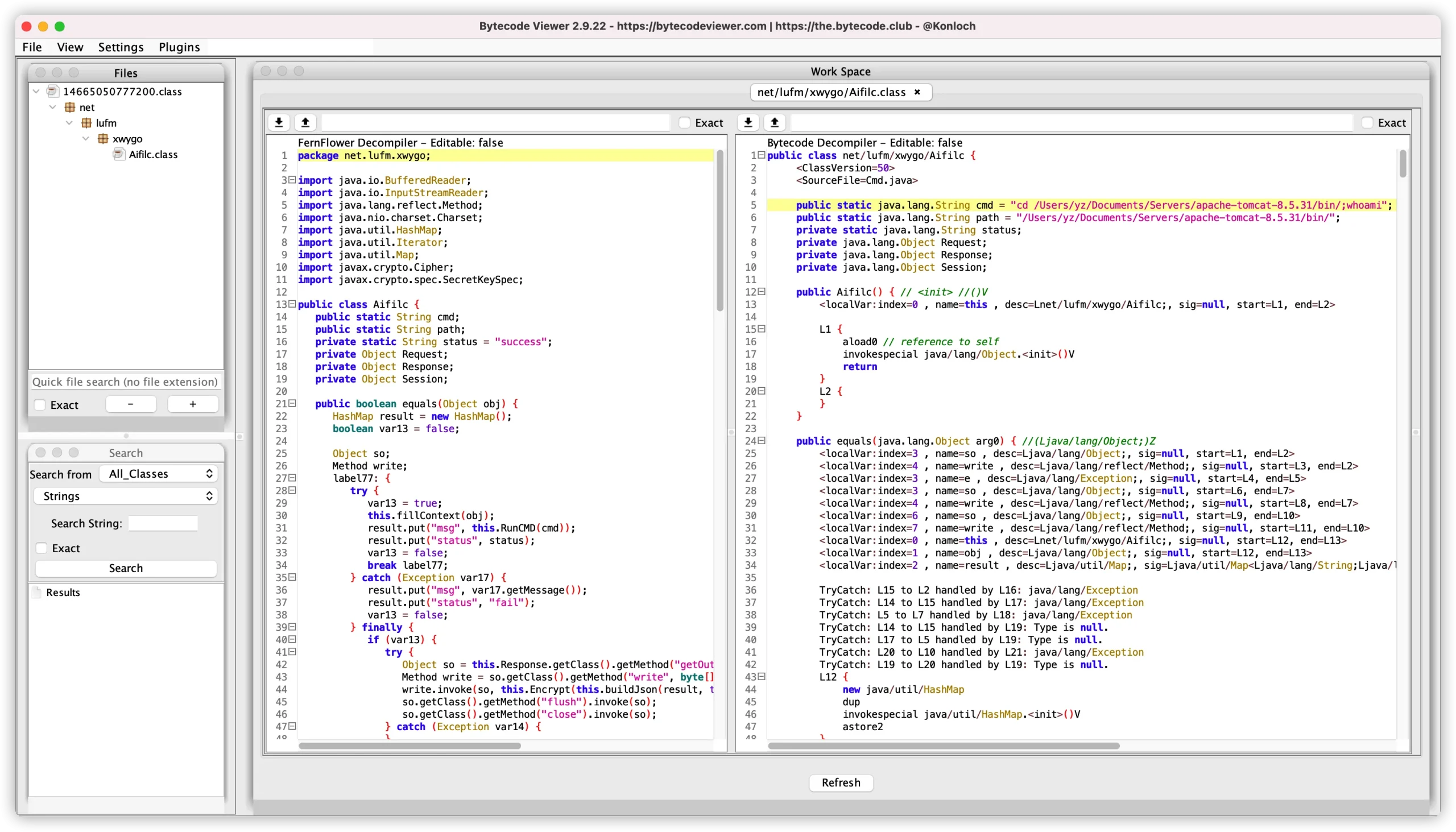Screen dimensions: 1456x832
Task: Open the Strings search type dropdown
Action: pos(126,496)
